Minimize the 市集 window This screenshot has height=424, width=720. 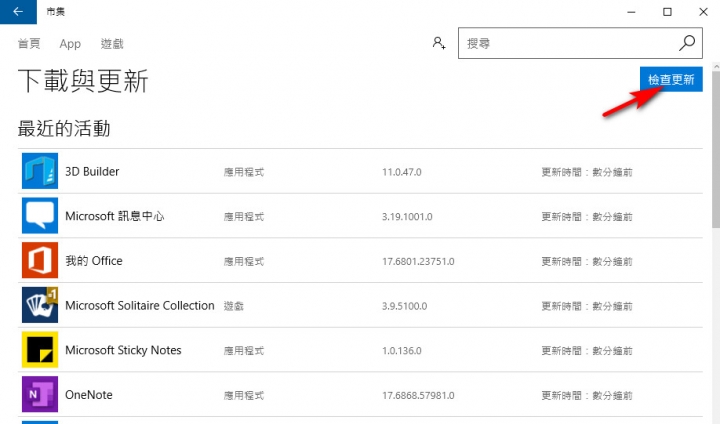tap(631, 12)
